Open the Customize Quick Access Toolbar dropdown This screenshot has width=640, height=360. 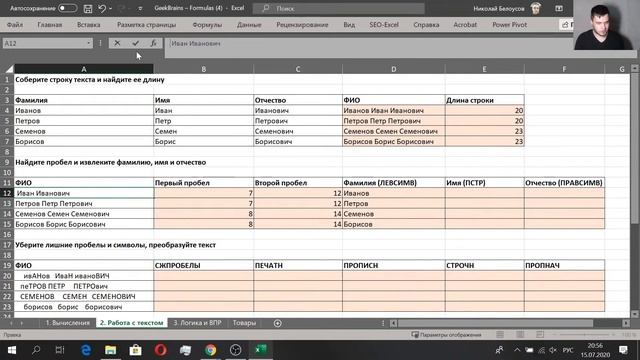pos(140,9)
